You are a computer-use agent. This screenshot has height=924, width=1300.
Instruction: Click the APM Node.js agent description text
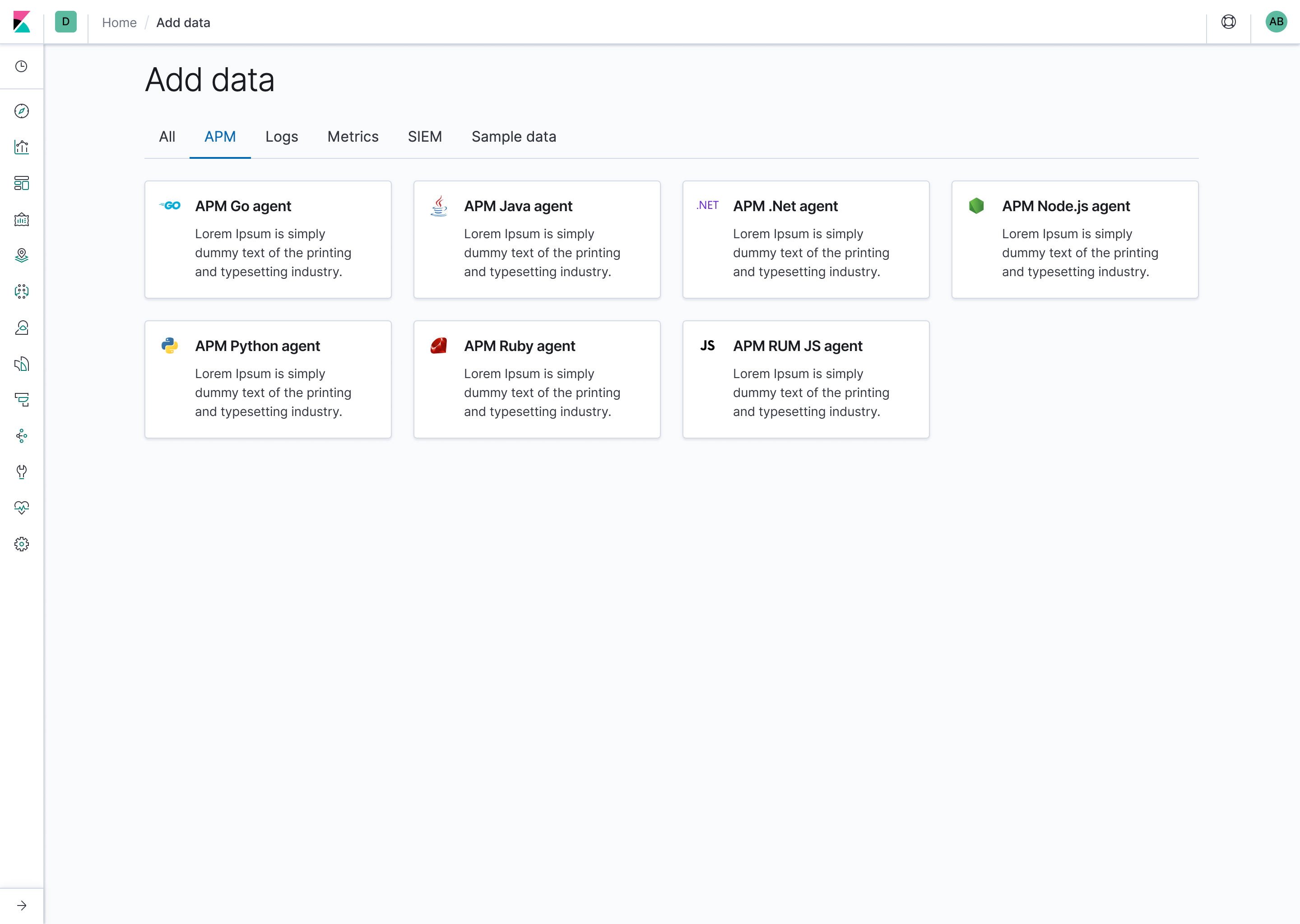tap(1080, 253)
